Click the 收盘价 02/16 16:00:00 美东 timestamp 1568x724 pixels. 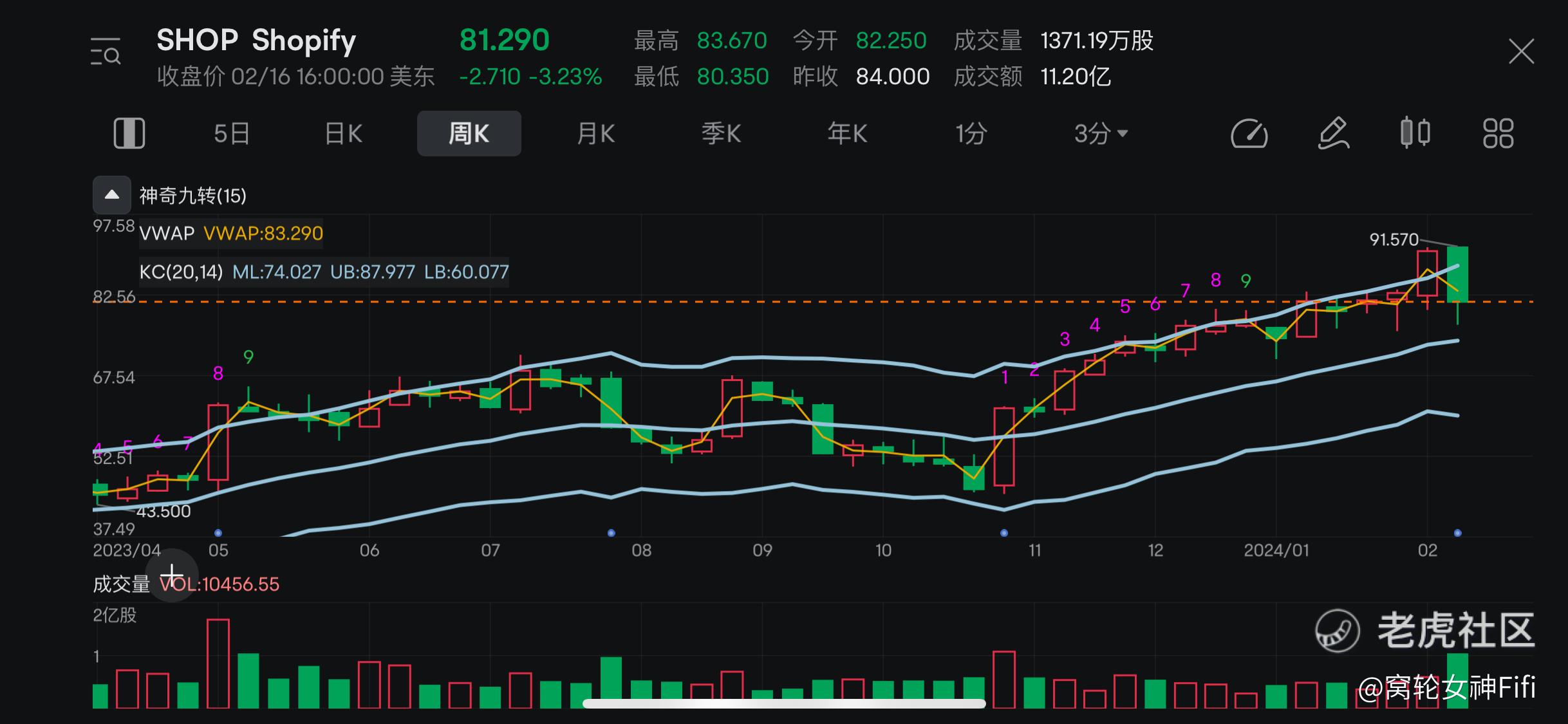296,77
